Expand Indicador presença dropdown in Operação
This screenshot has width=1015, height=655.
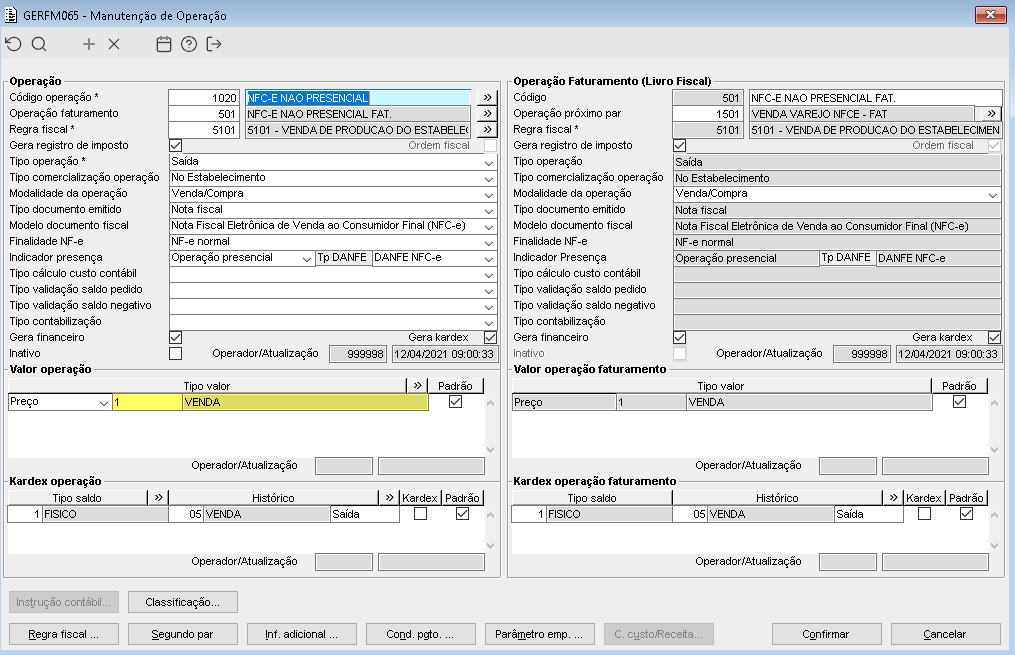(x=307, y=258)
